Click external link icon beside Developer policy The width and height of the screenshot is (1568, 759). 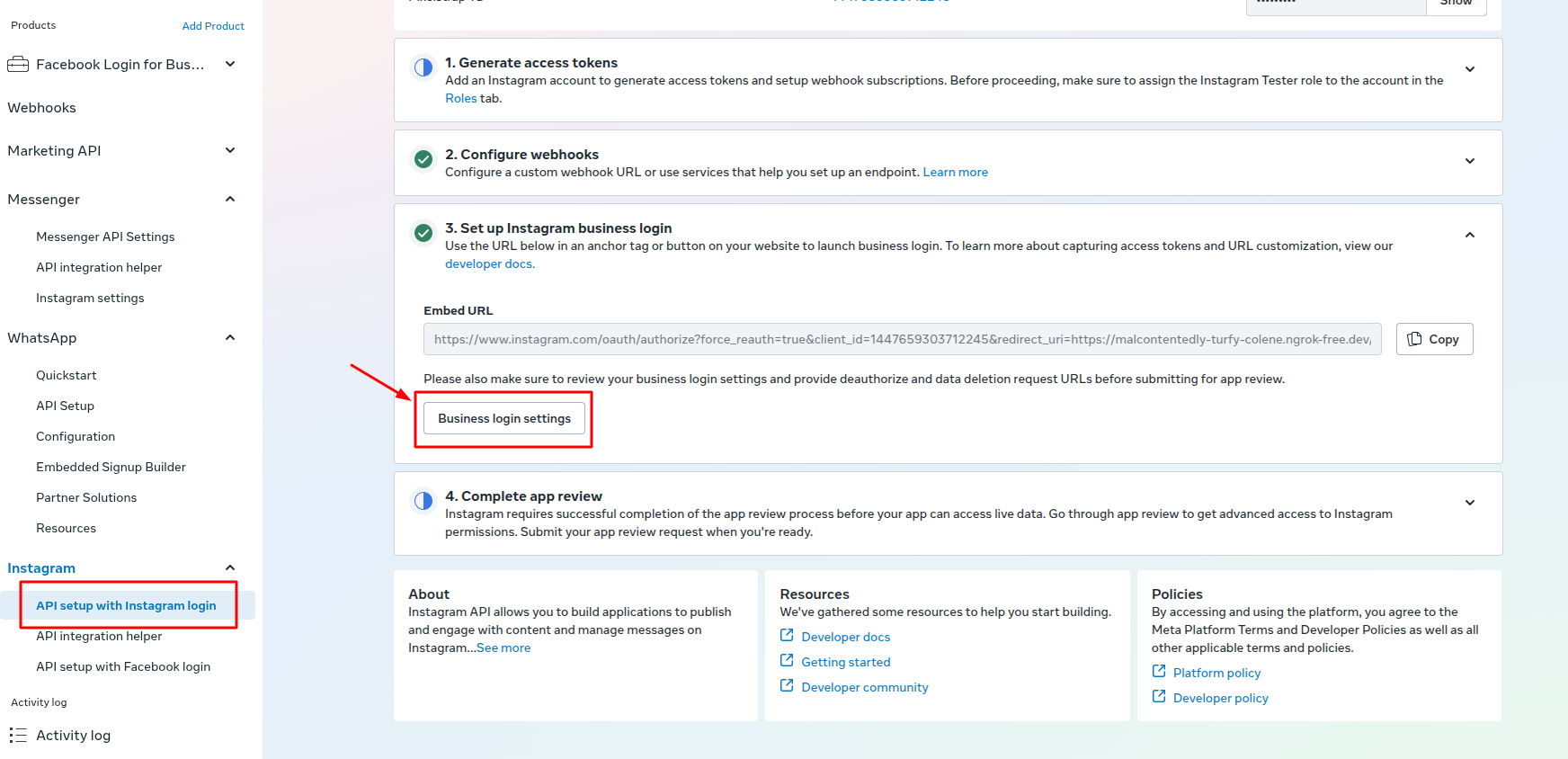tap(1159, 697)
